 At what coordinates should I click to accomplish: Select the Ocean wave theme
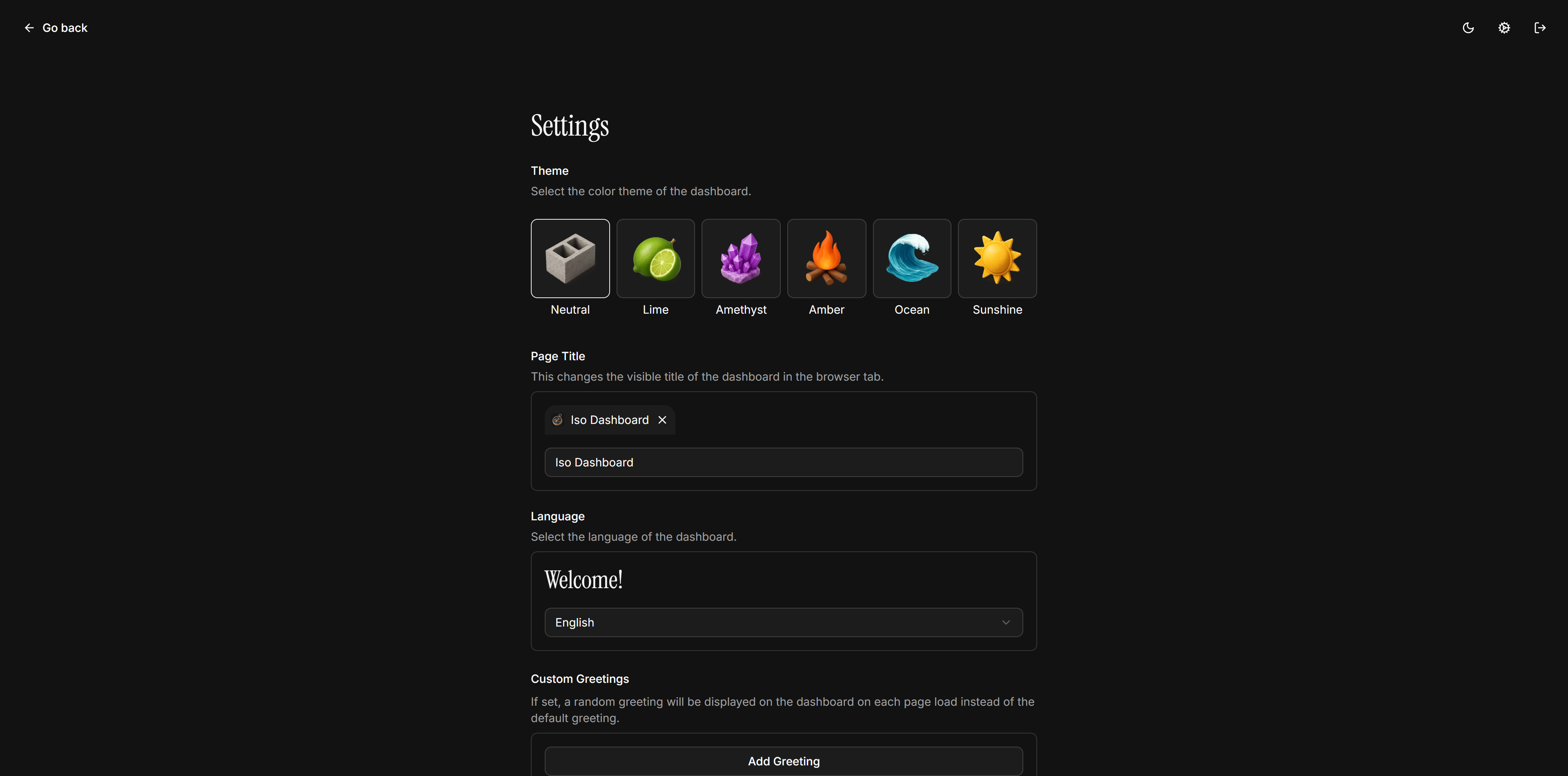click(911, 258)
